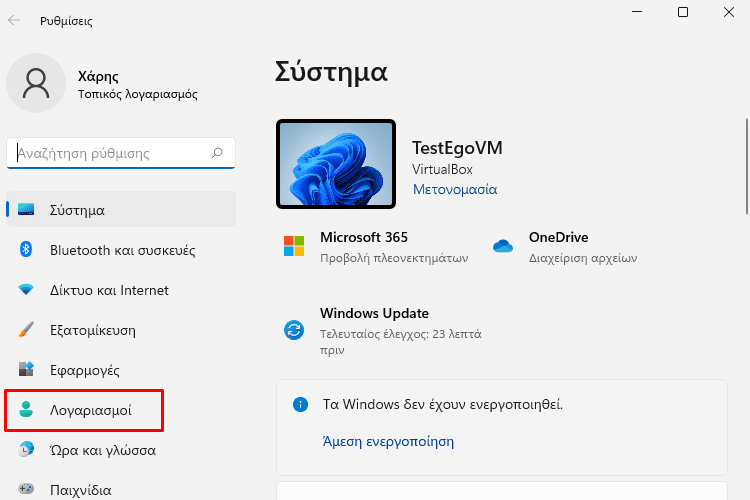
Task: Click the globe clock Ώρα και γλώσσα icon
Action: coord(26,449)
